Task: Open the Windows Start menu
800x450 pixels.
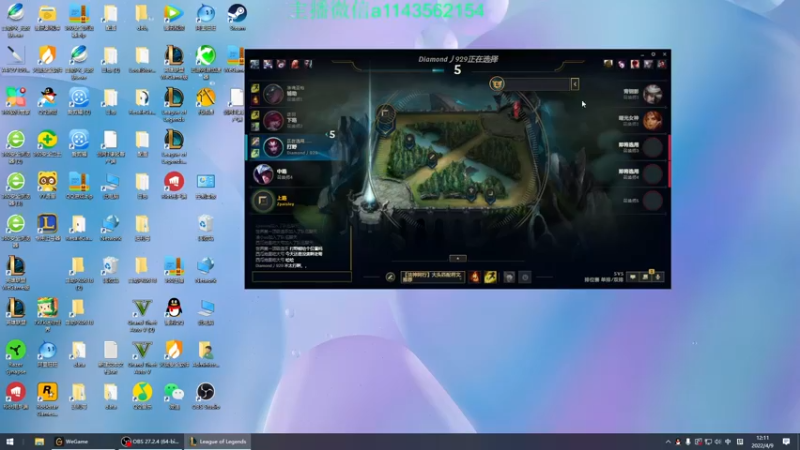Action: click(x=10, y=442)
